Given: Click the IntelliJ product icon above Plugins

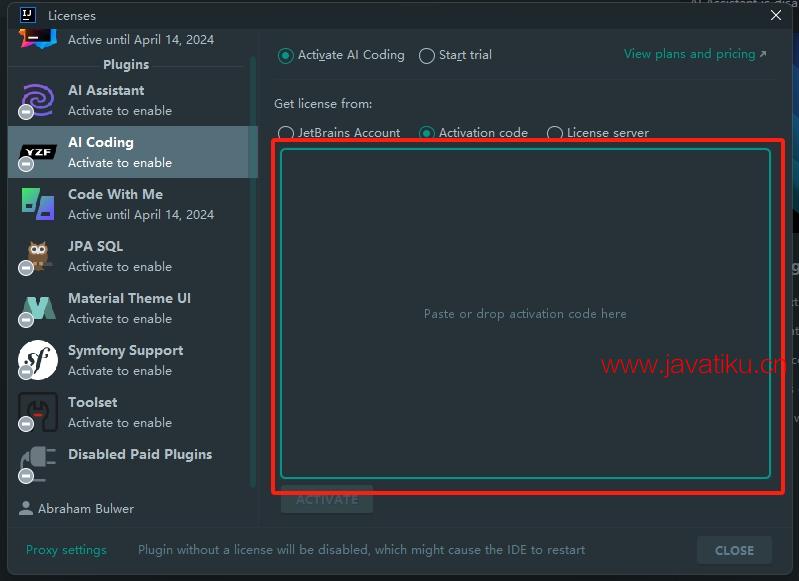Looking at the screenshot, I should pyautogui.click(x=38, y=39).
